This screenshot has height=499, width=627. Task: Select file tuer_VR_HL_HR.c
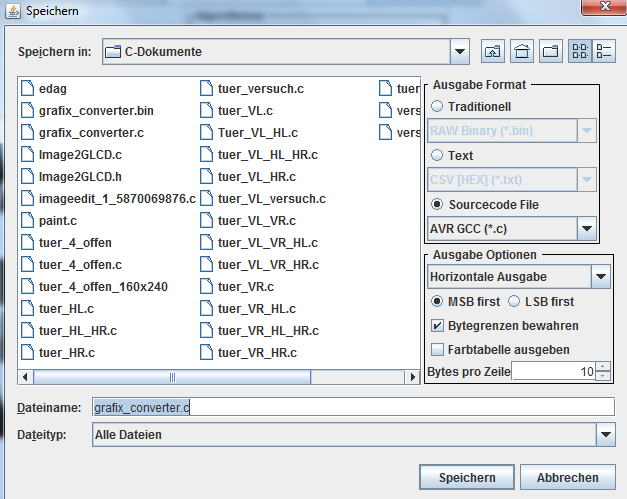[260, 330]
